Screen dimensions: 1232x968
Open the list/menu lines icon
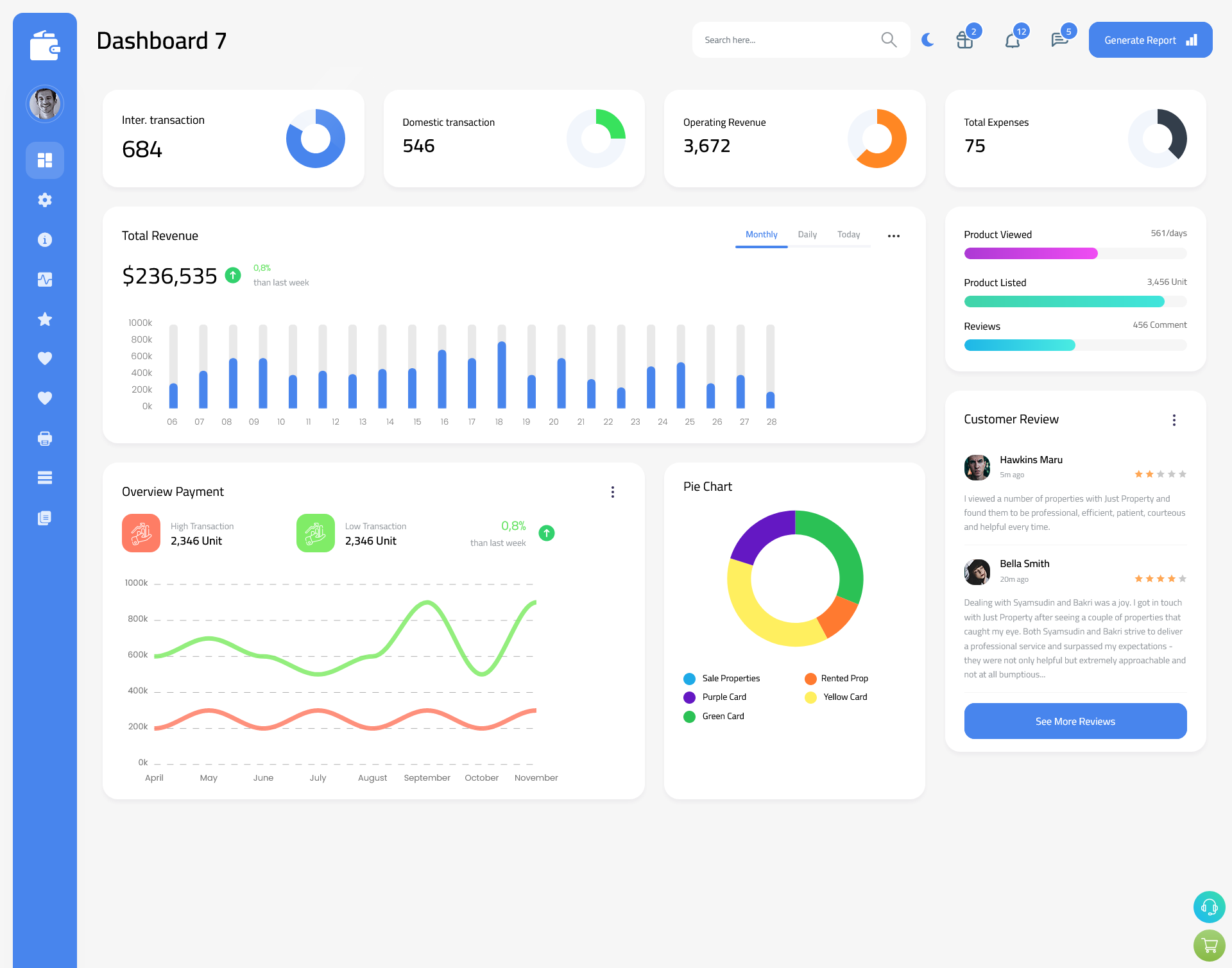point(44,478)
